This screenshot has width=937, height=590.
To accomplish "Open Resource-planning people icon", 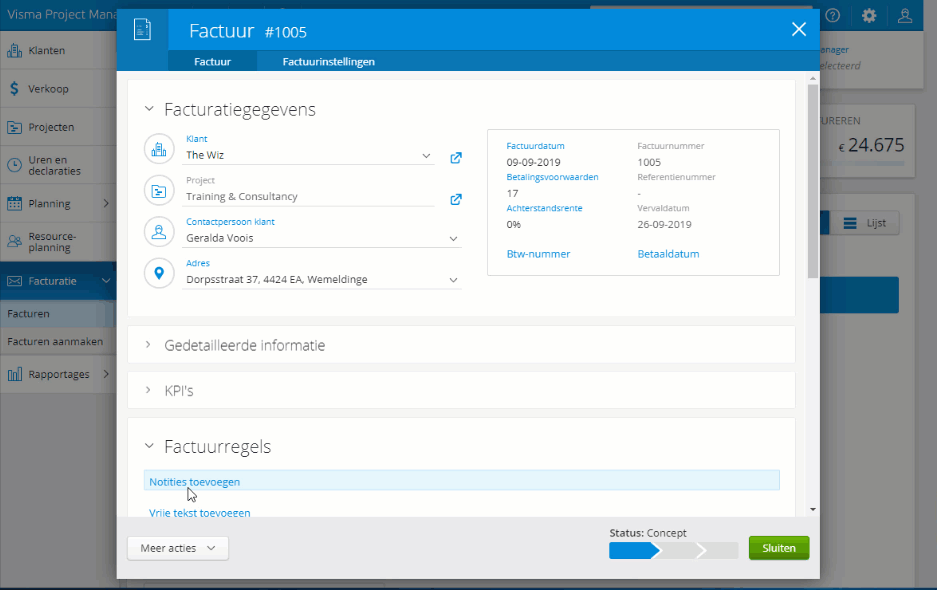I will pos(14,242).
